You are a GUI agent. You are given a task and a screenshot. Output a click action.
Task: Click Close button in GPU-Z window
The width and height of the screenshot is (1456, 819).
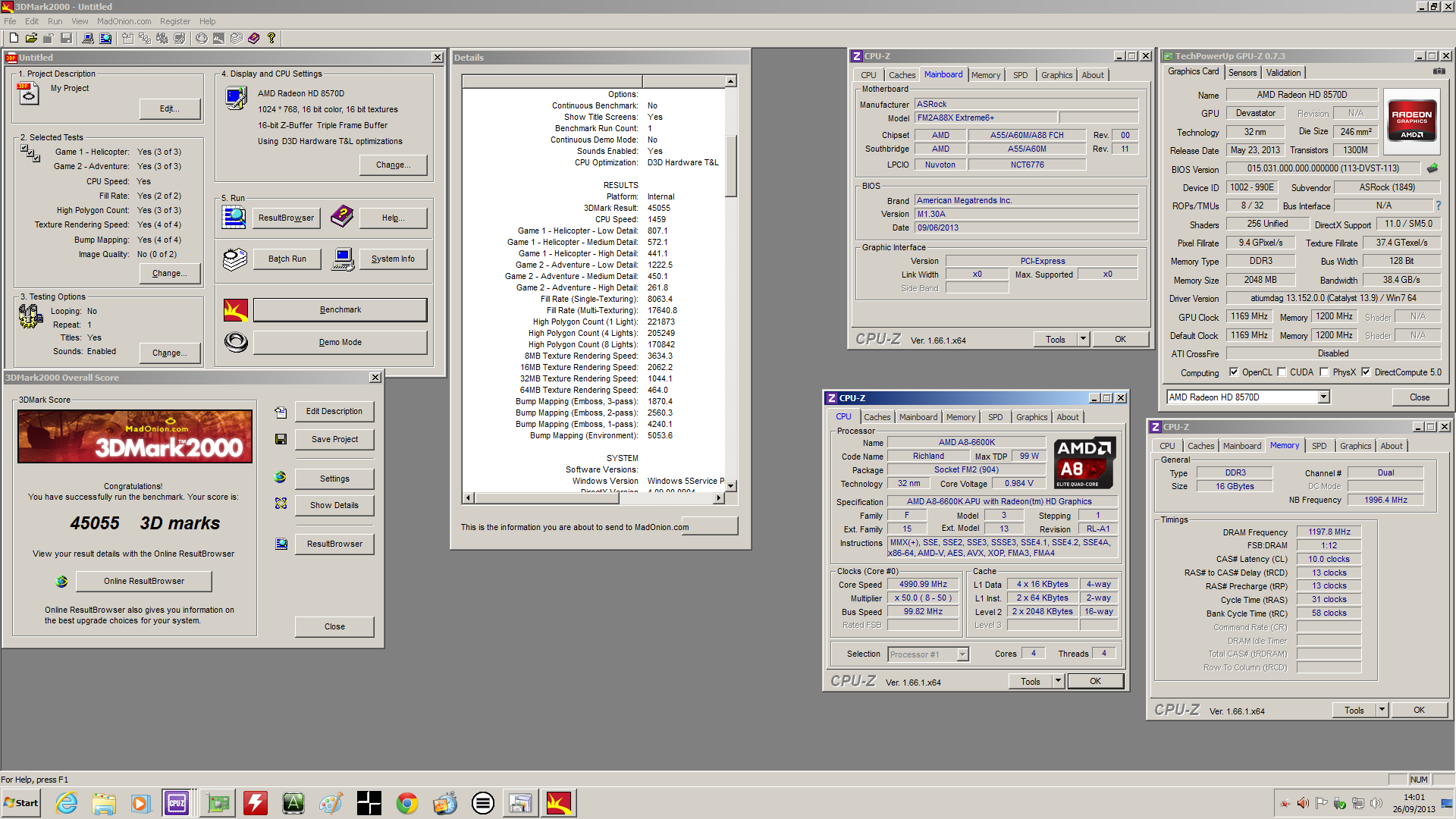pyautogui.click(x=1420, y=397)
